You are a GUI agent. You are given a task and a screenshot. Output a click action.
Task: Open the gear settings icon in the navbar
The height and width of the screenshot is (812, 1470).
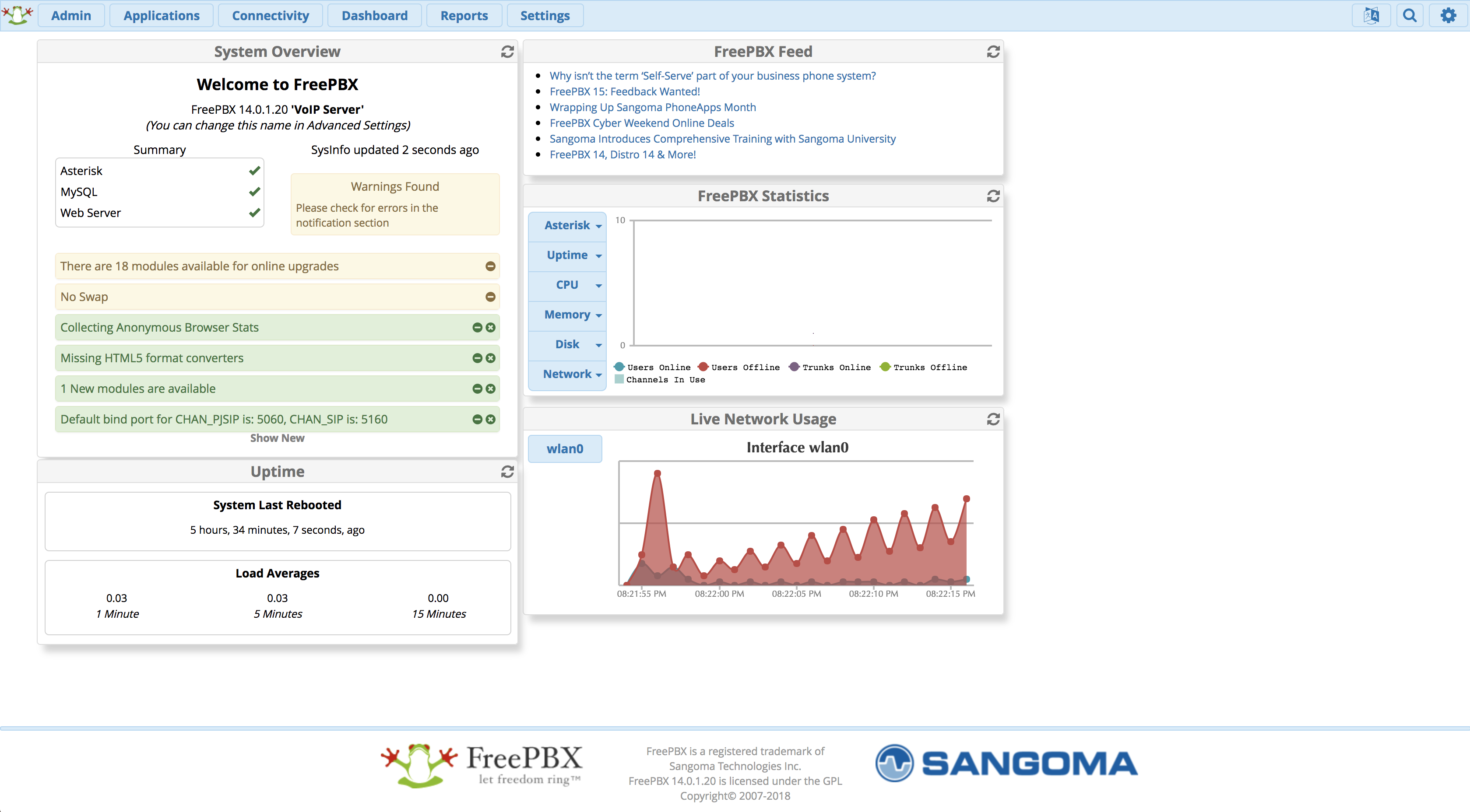click(1448, 15)
